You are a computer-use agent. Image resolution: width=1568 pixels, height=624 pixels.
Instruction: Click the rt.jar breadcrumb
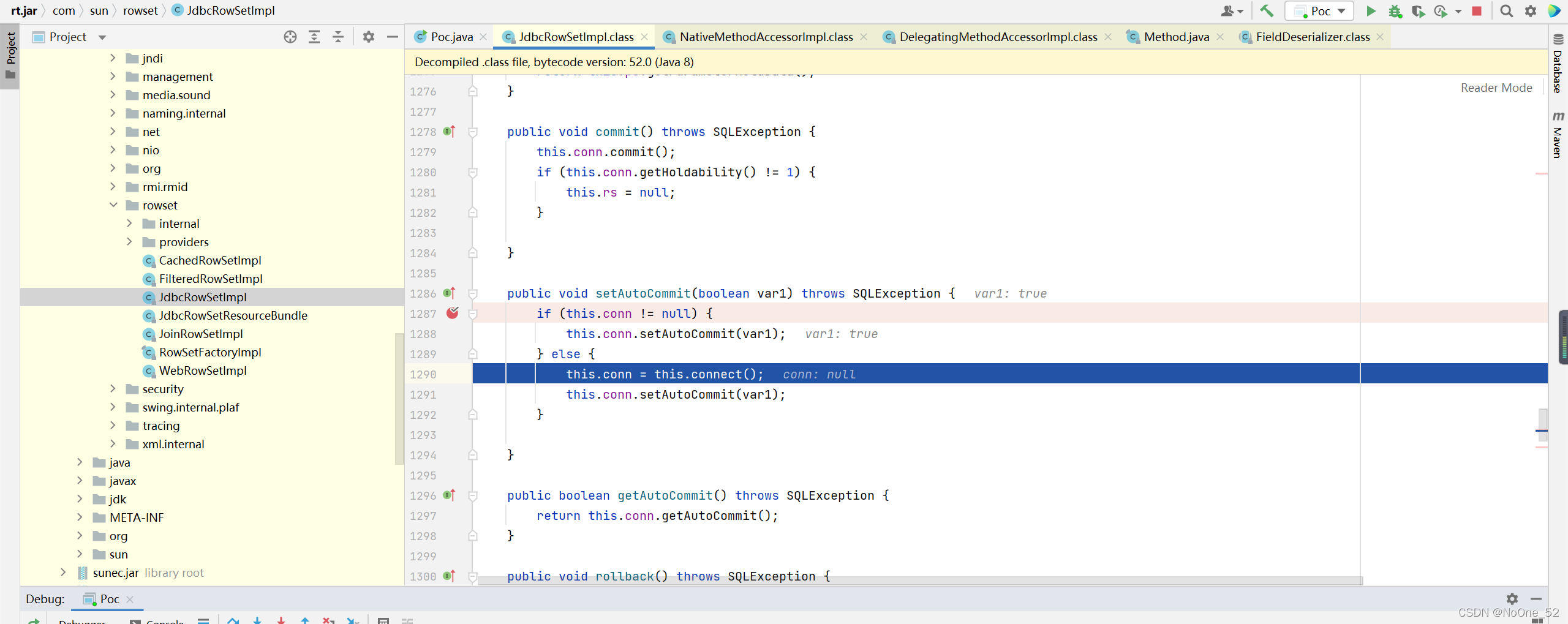tap(24, 10)
